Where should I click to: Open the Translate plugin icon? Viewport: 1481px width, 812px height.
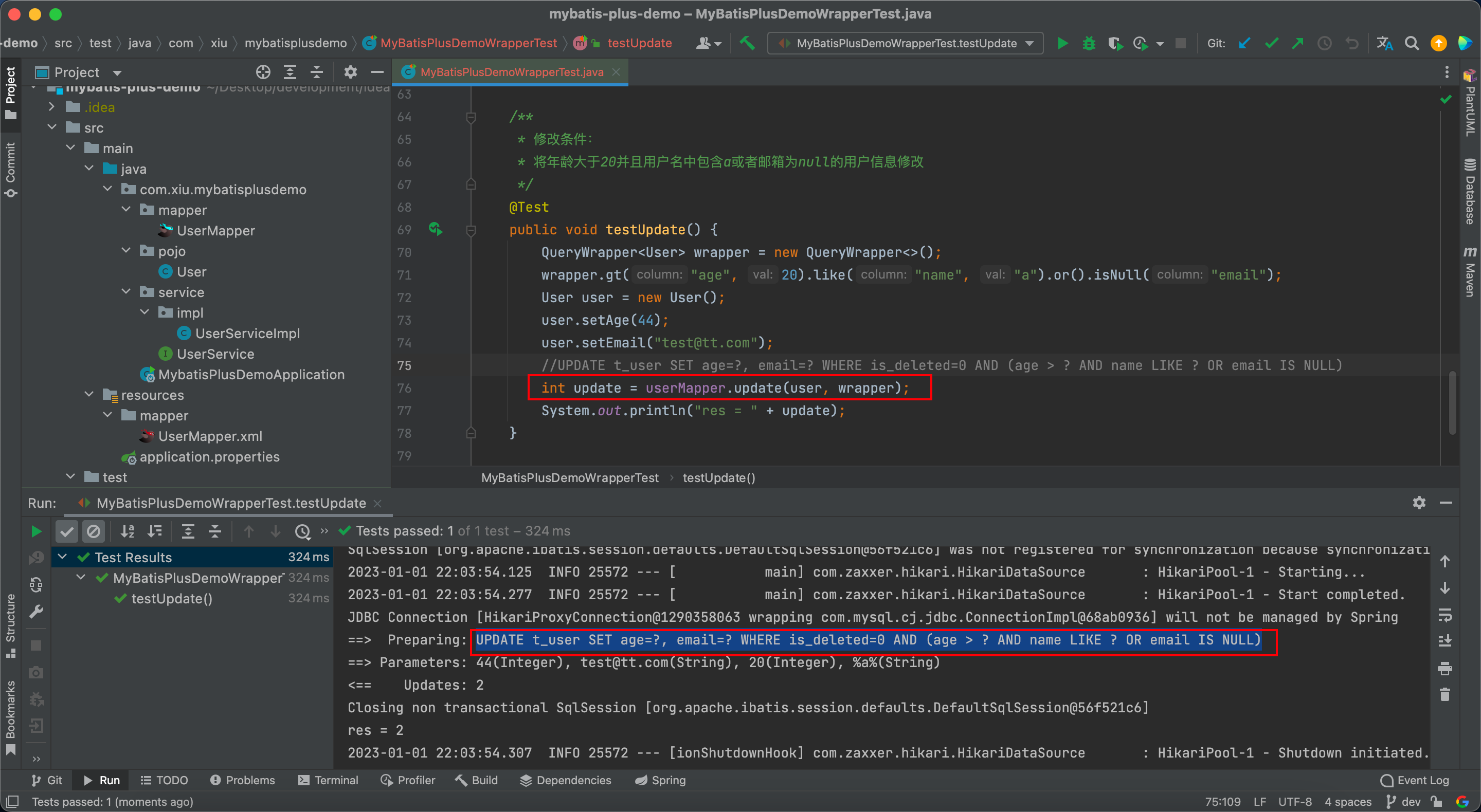point(1384,43)
